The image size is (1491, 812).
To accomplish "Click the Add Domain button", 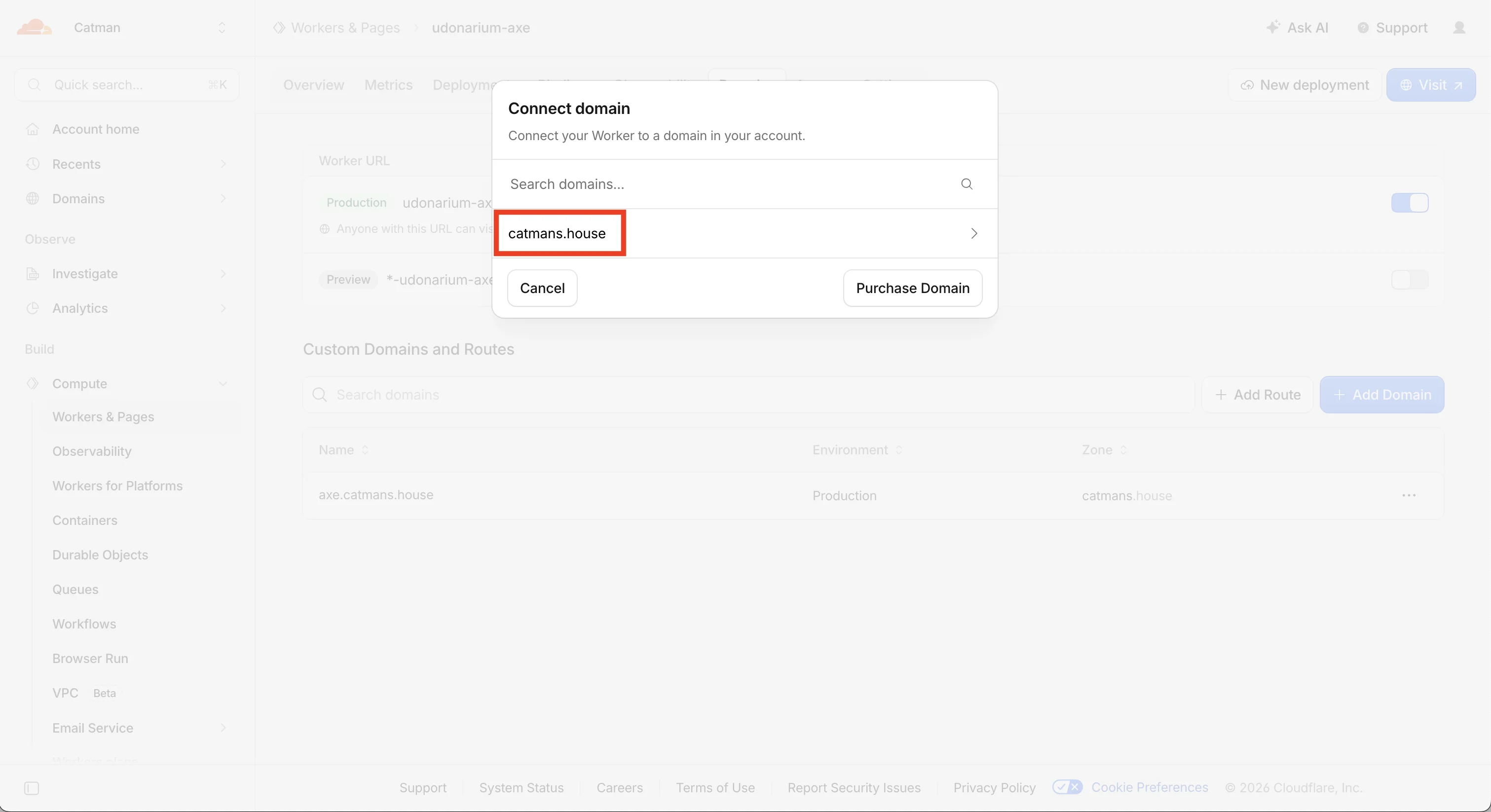I will coord(1382,395).
